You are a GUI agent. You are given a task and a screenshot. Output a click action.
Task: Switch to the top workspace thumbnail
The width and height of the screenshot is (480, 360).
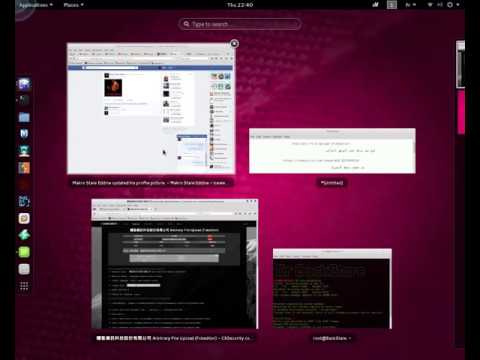460,64
